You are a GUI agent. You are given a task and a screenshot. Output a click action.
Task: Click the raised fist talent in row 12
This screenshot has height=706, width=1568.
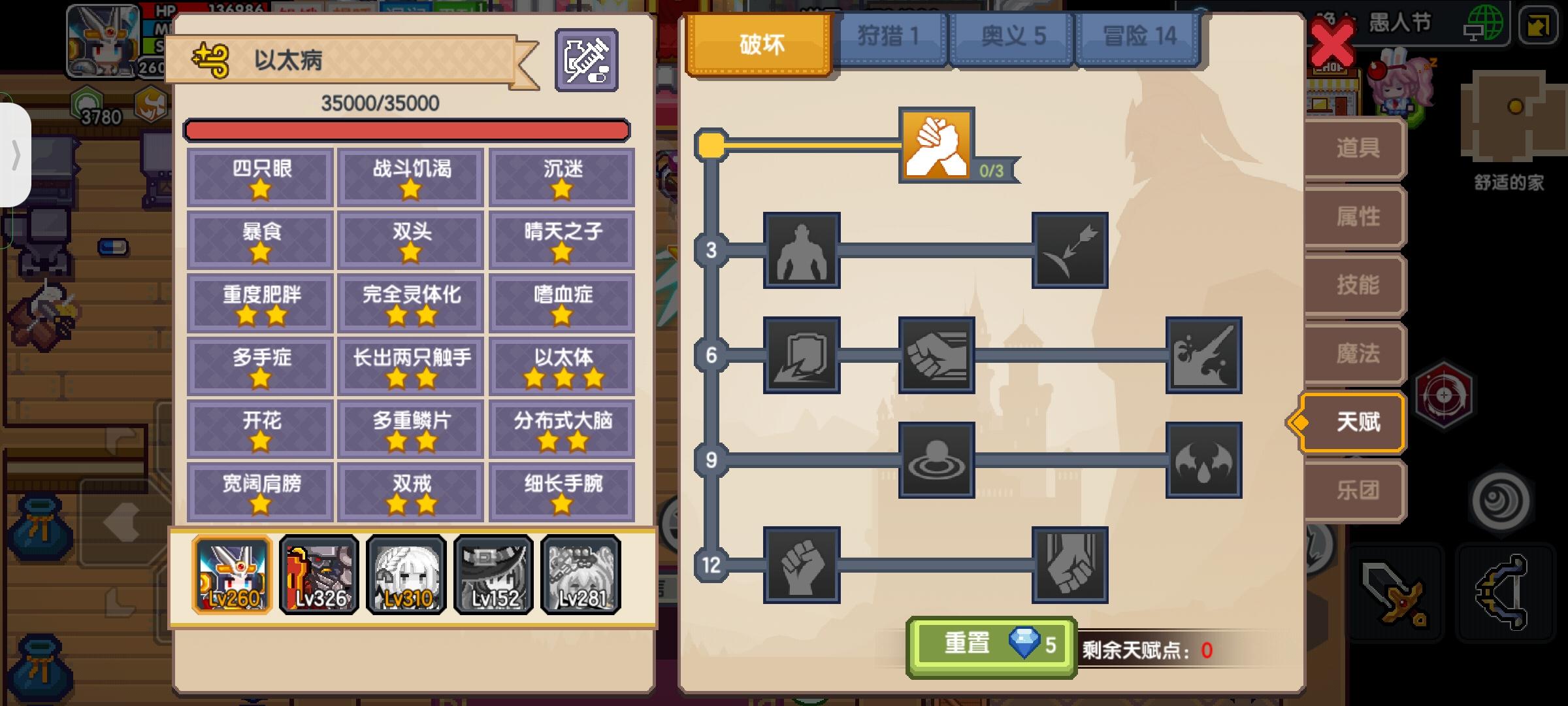pyautogui.click(x=802, y=565)
